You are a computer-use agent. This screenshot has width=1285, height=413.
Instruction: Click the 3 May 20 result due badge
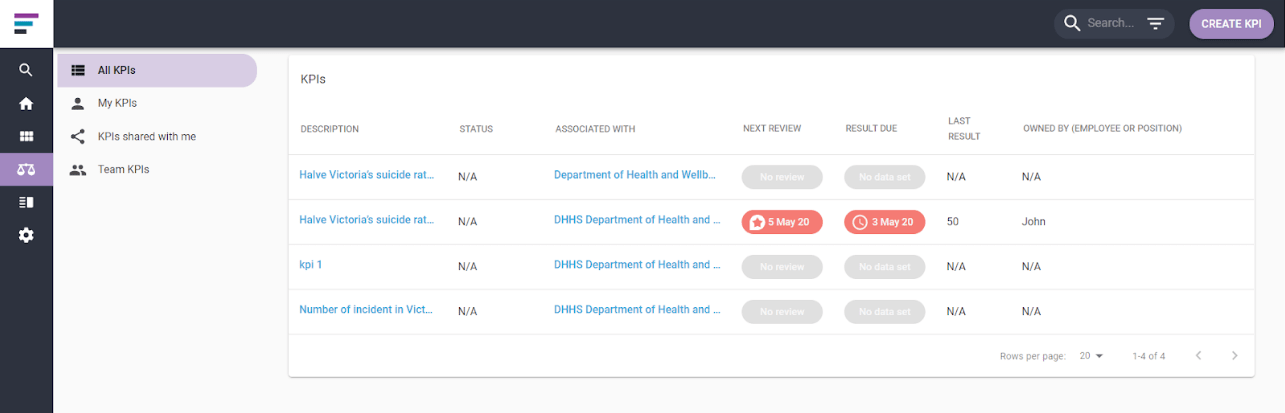click(885, 222)
